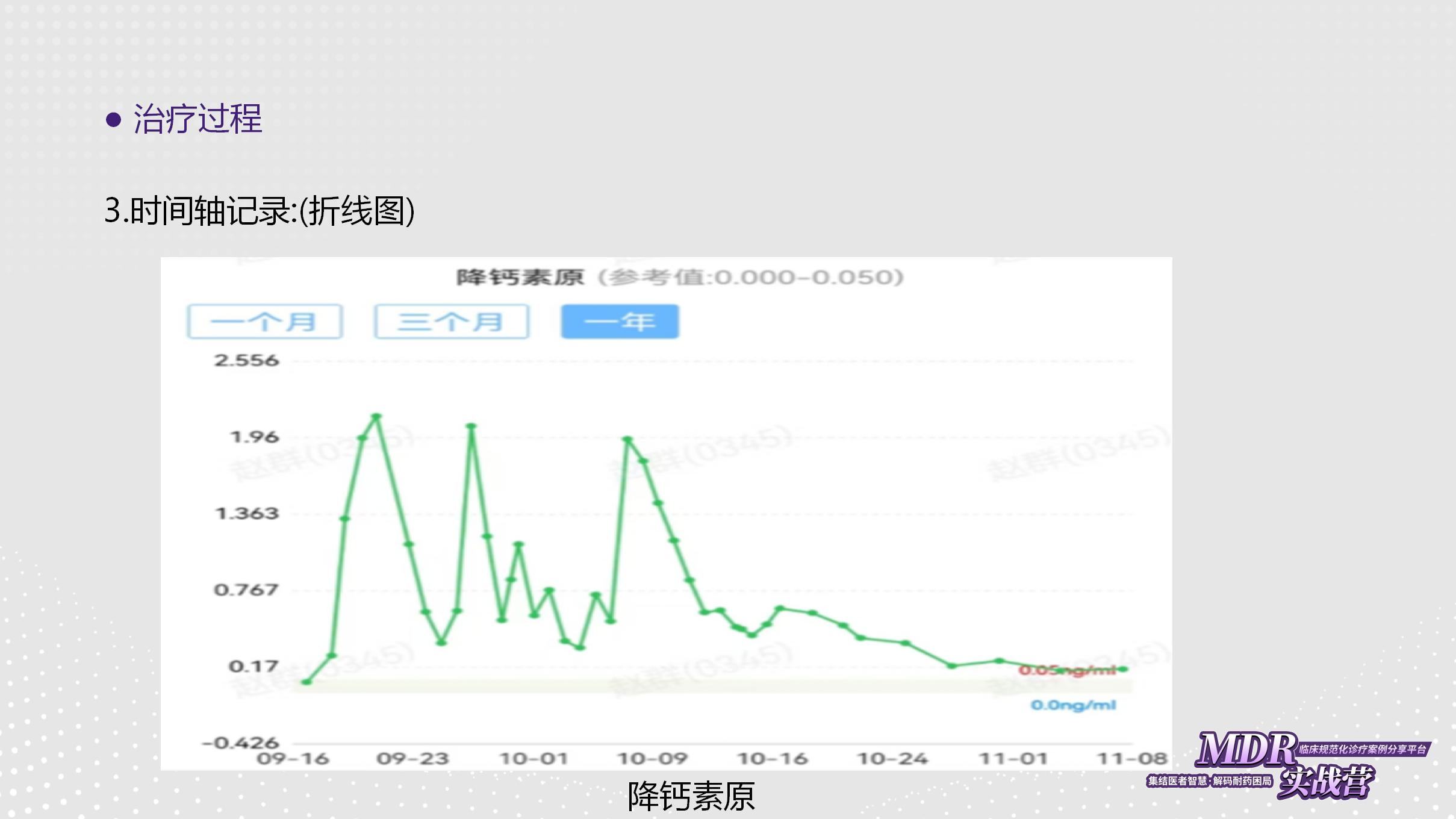Click the 09-23 date on x-axis
1456x819 pixels.
(x=413, y=759)
